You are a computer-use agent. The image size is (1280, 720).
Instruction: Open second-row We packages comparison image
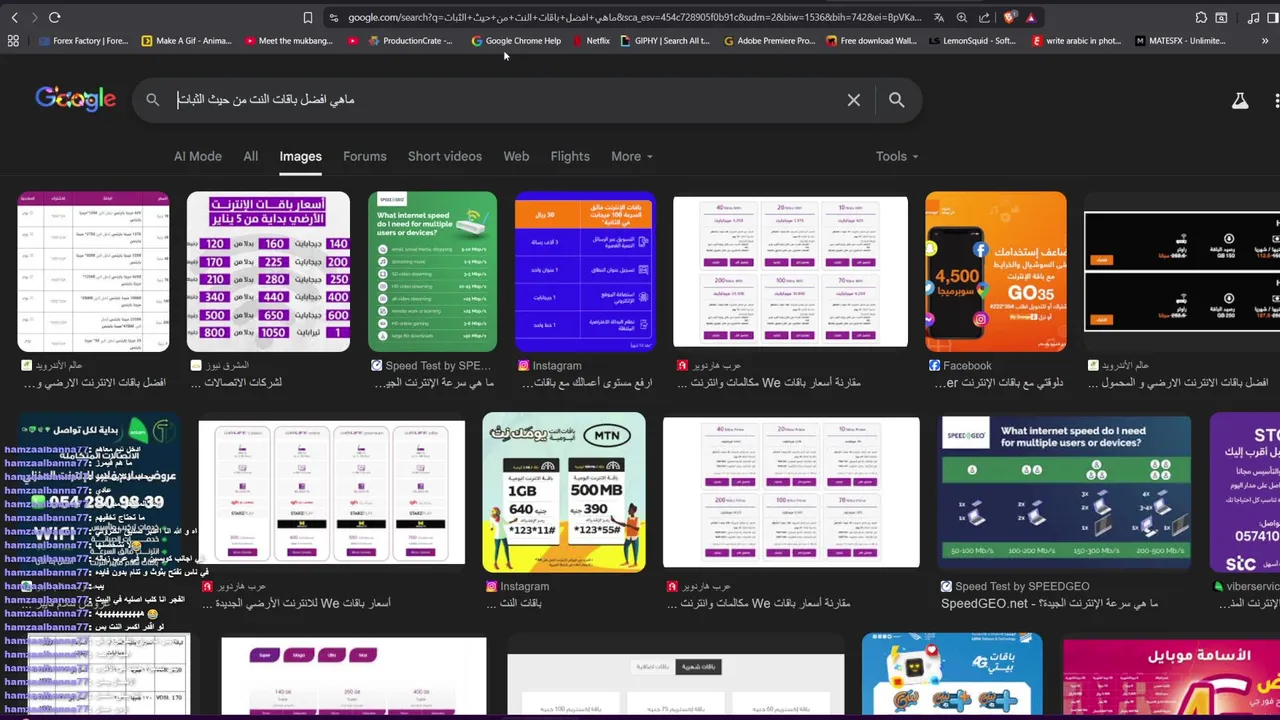791,492
